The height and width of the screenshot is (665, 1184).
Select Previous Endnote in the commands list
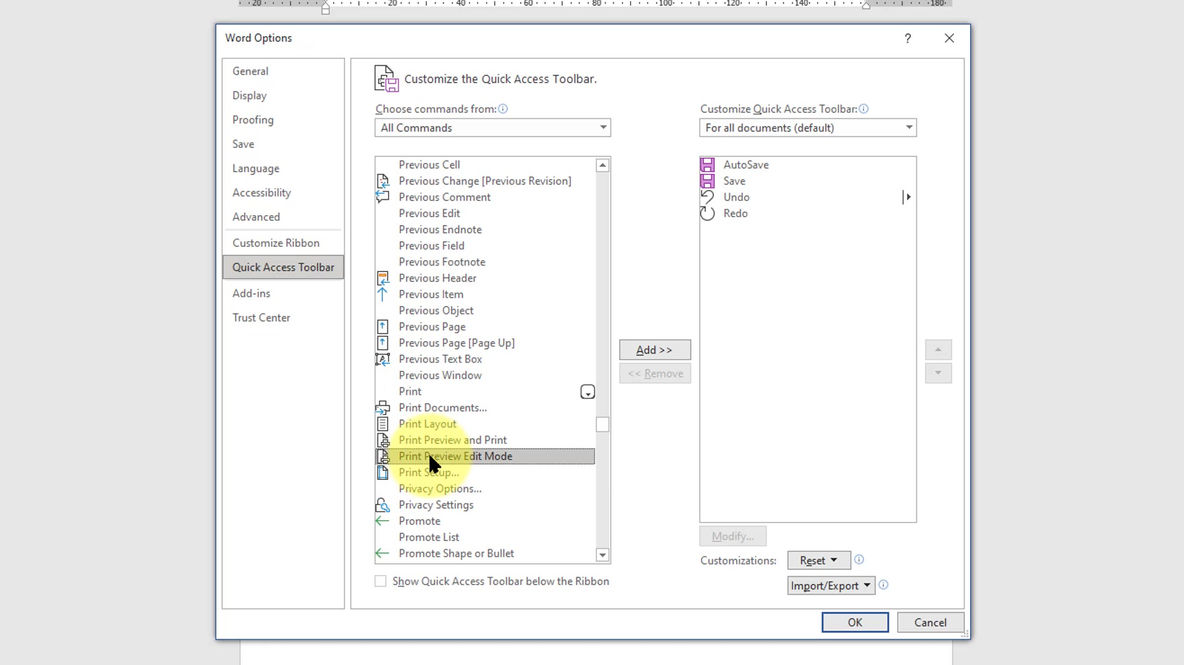point(485,229)
